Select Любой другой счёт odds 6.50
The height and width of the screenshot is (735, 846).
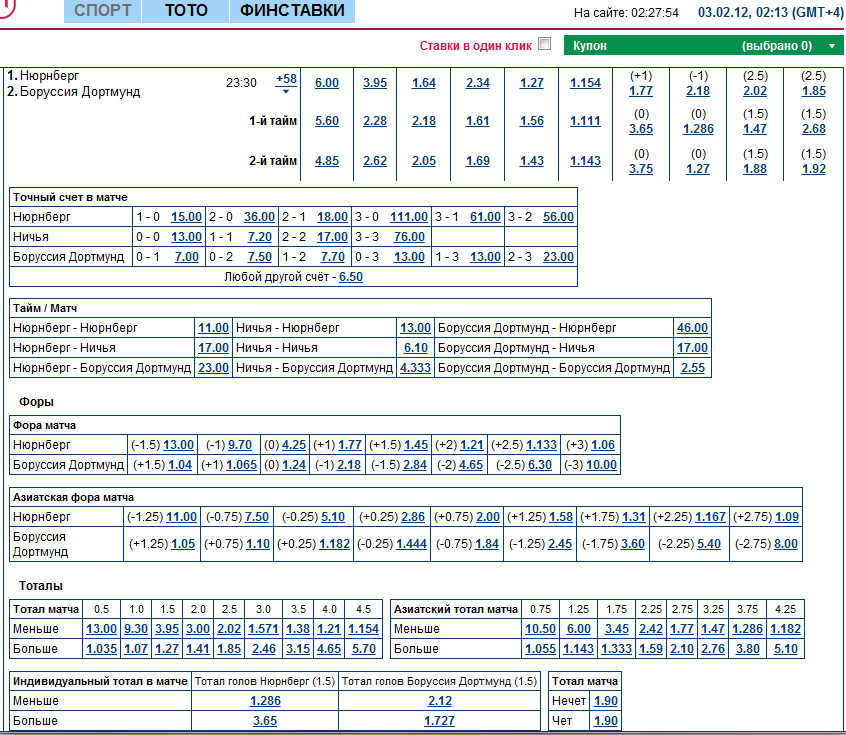click(351, 277)
